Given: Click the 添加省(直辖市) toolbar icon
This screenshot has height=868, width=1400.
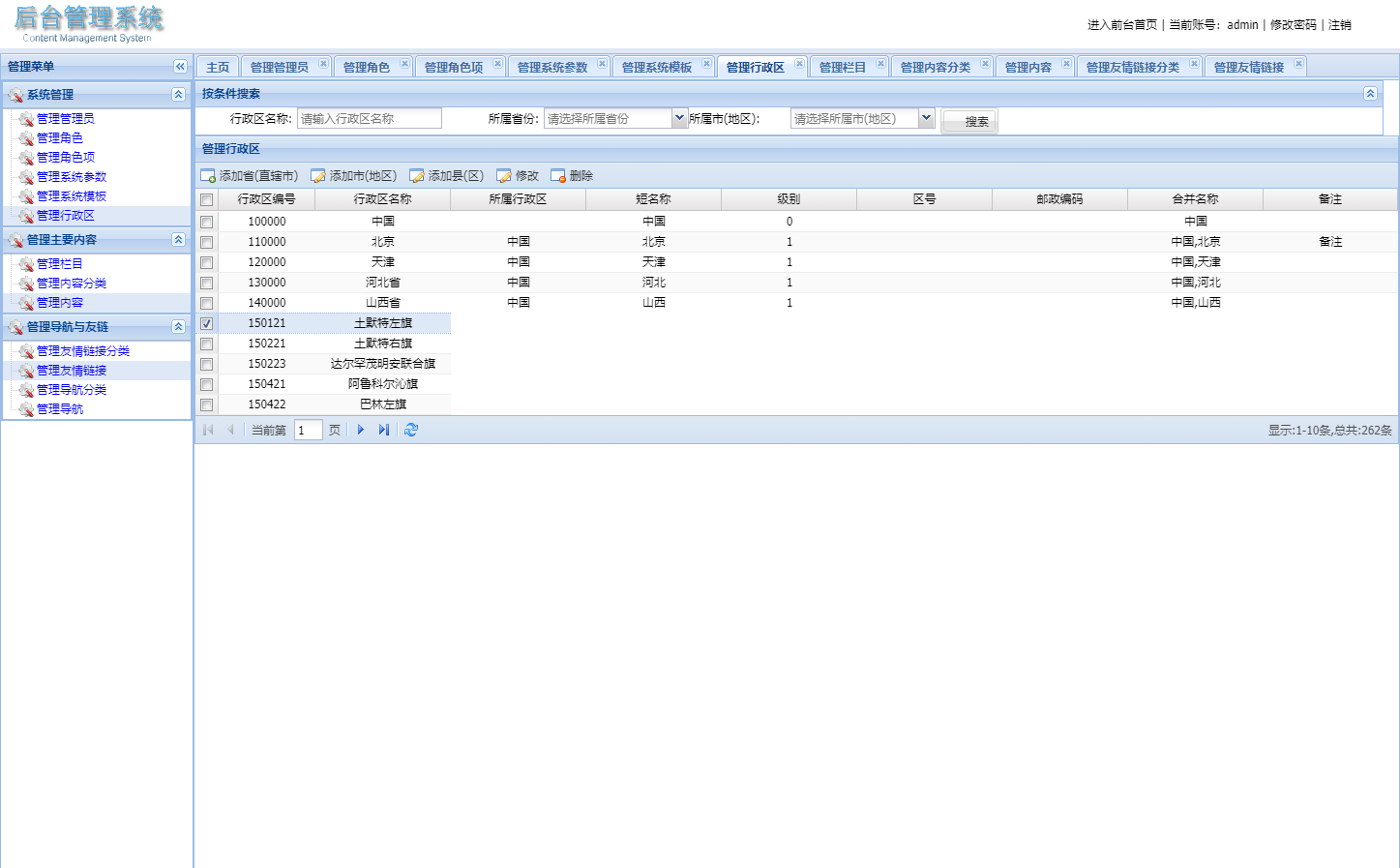Looking at the screenshot, I should pos(208,176).
